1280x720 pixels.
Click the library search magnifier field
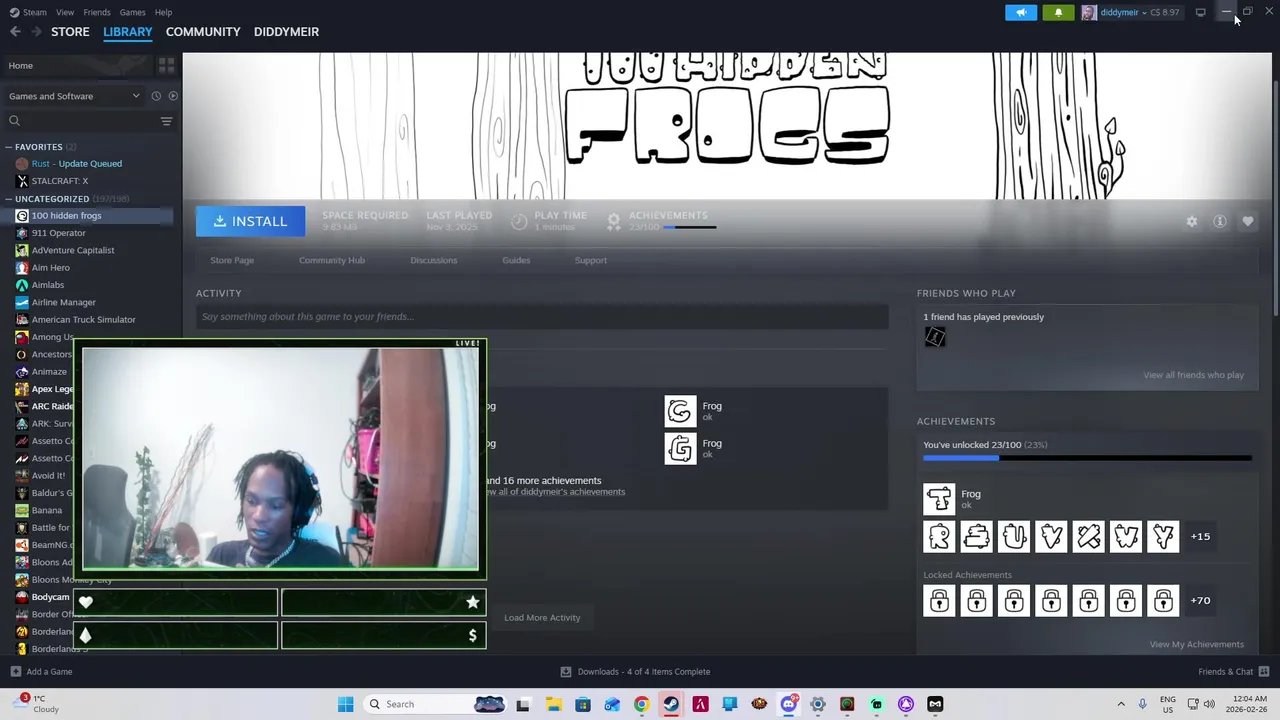tap(80, 121)
